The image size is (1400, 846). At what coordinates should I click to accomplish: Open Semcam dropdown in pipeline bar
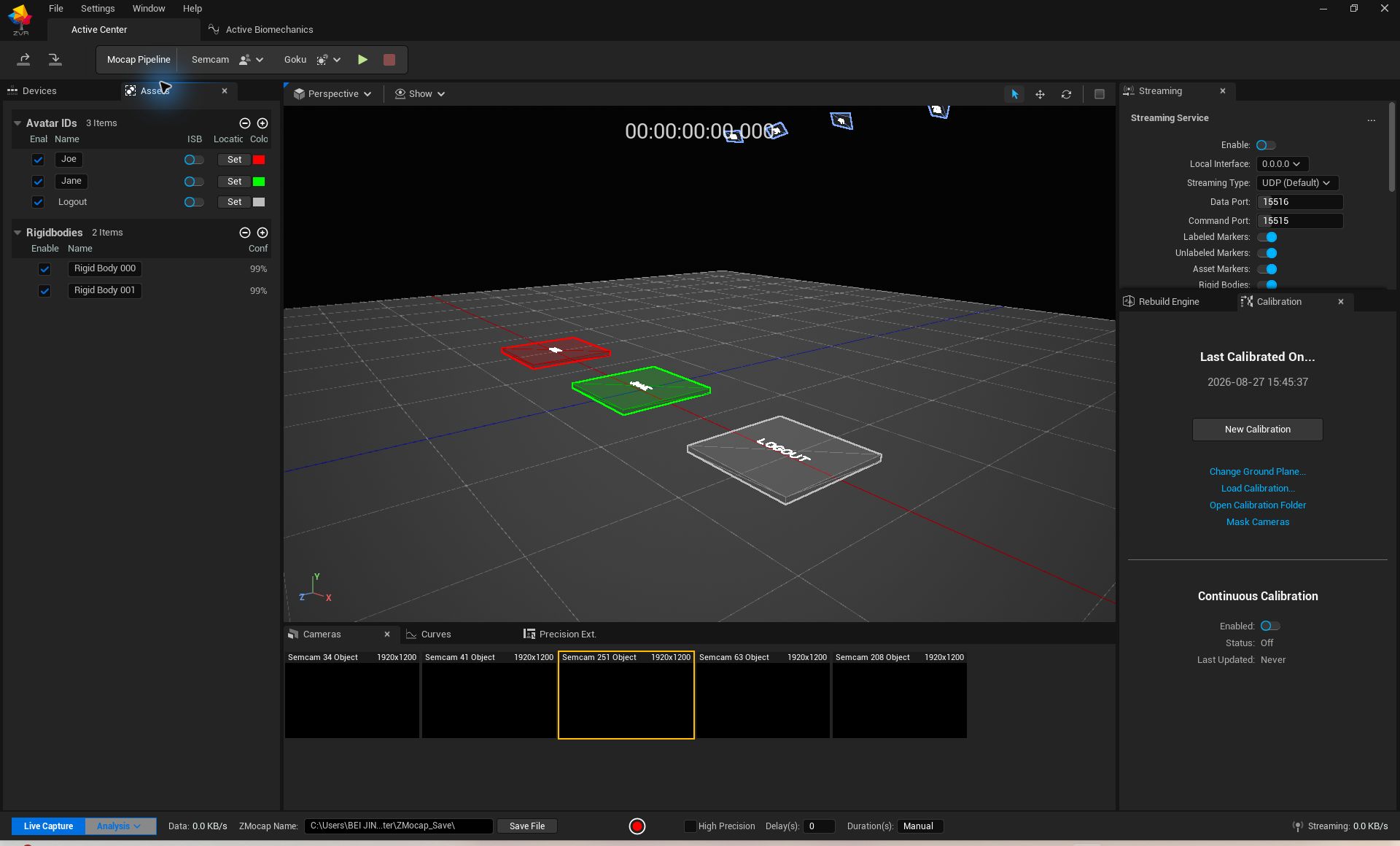(227, 60)
